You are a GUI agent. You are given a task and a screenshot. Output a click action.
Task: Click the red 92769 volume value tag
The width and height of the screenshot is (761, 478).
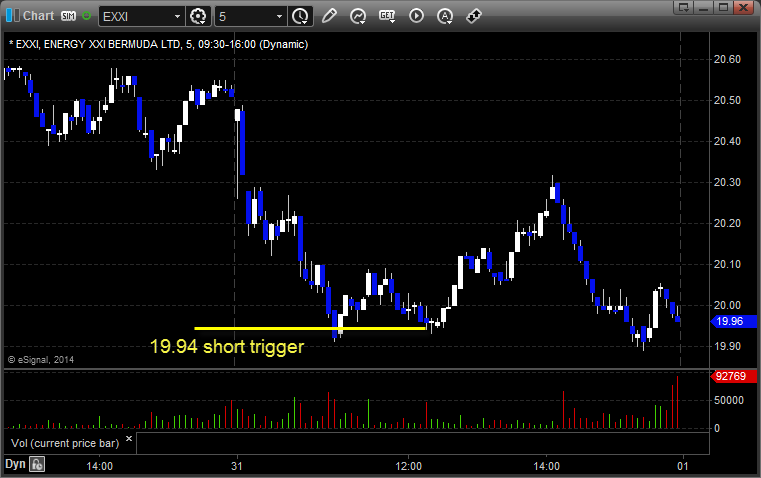pos(733,376)
